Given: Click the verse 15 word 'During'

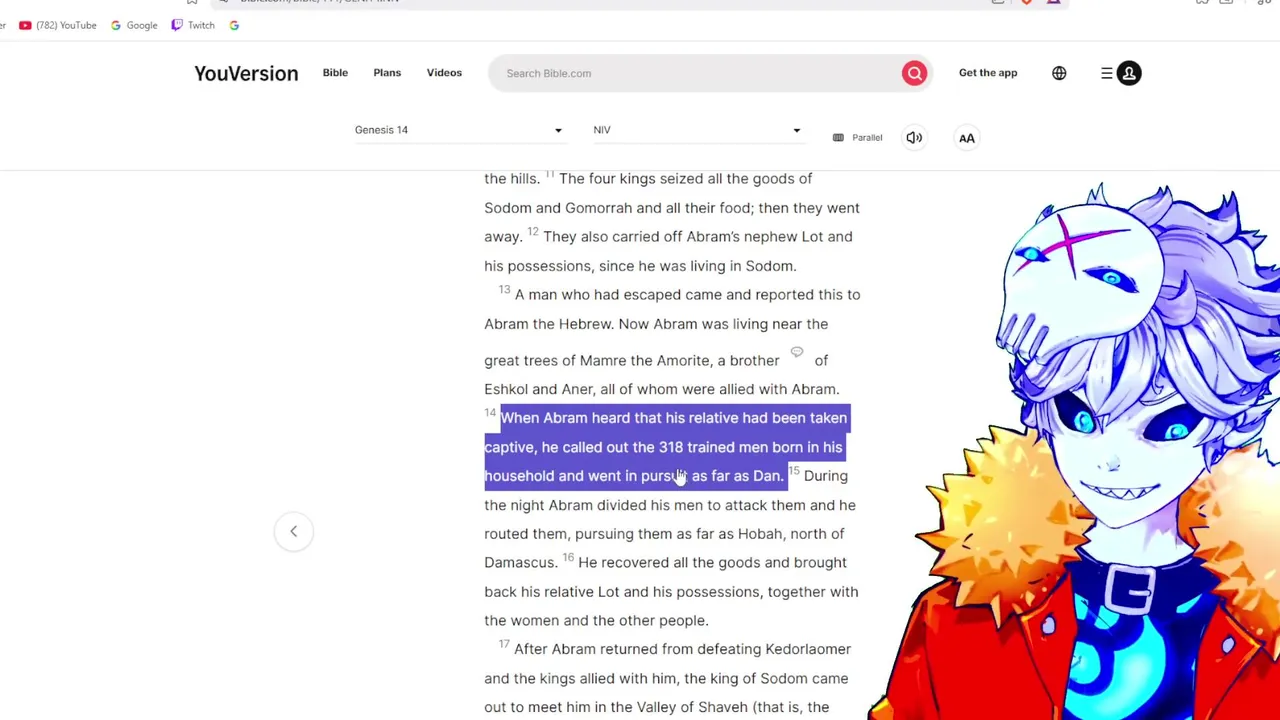Looking at the screenshot, I should [825, 476].
